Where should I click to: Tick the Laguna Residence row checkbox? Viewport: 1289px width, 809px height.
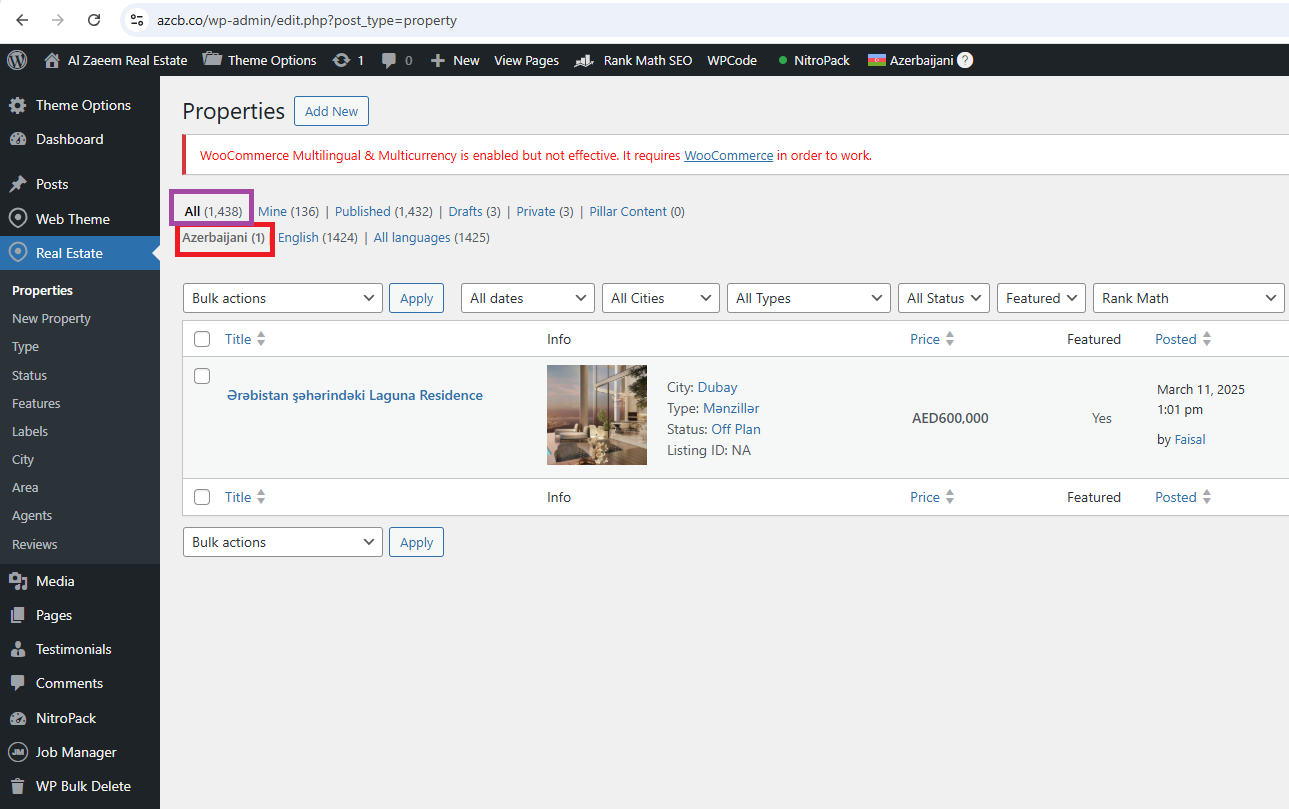[x=202, y=376]
